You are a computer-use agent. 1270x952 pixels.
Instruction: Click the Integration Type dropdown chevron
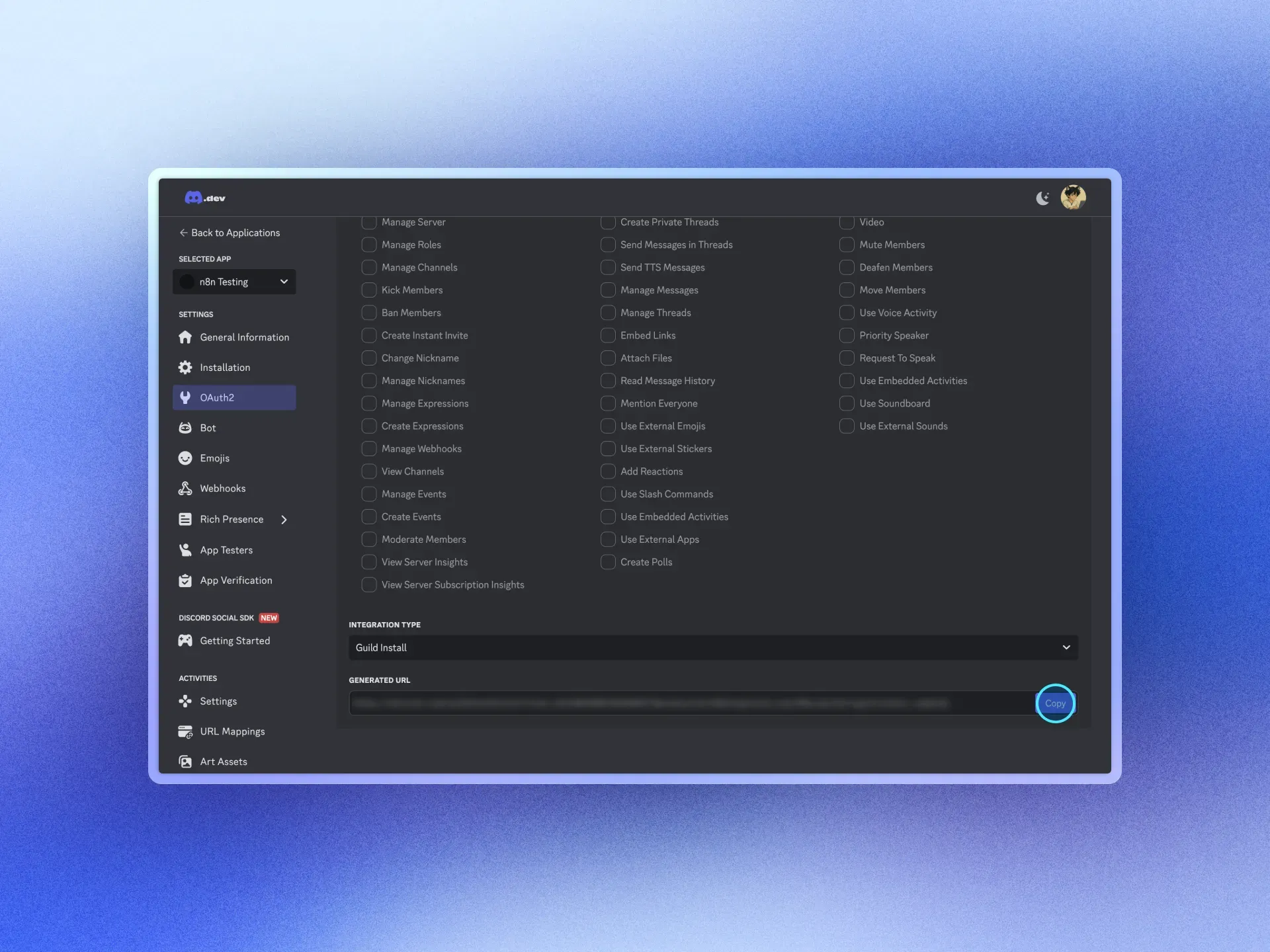(x=1066, y=647)
